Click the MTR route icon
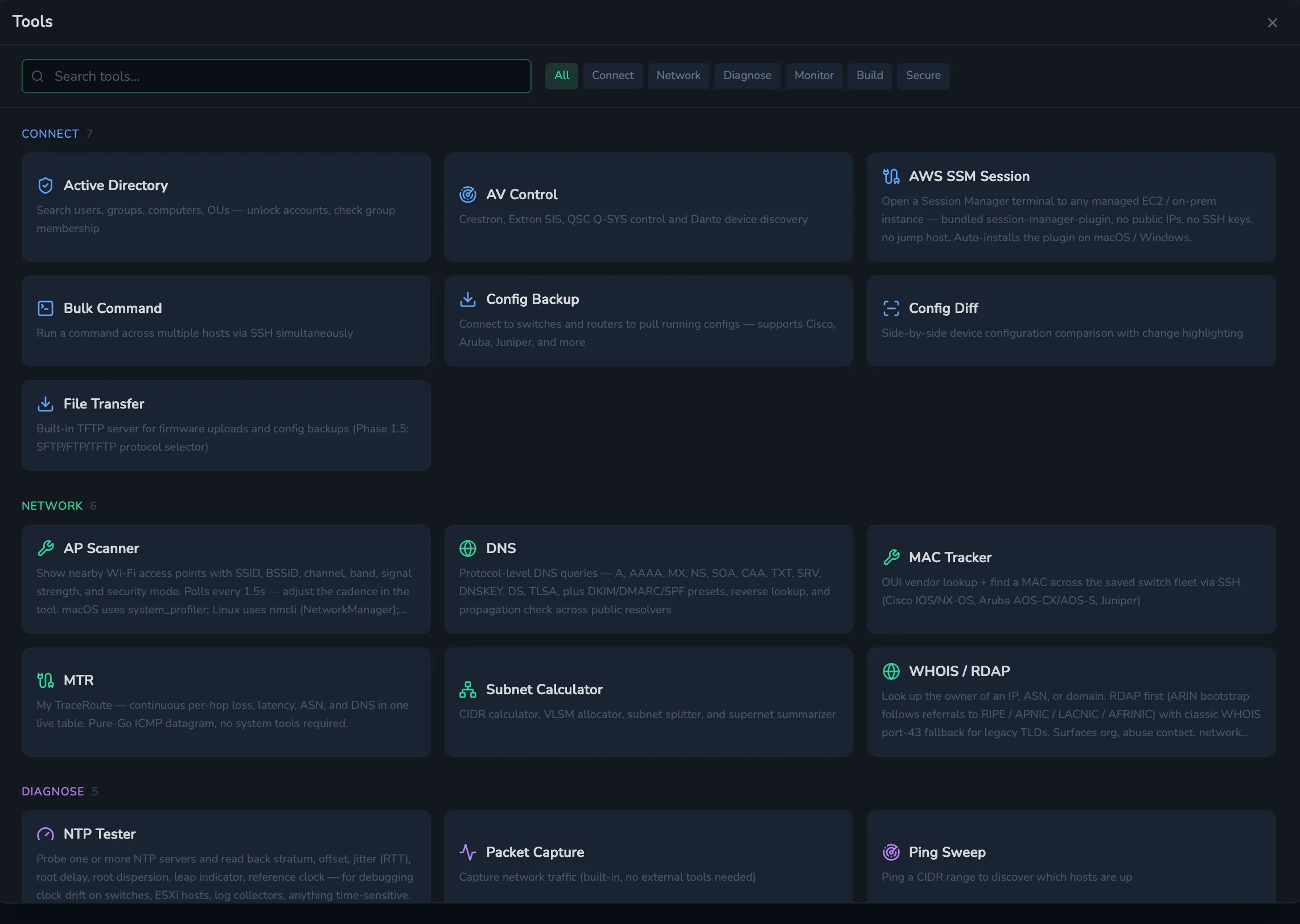The image size is (1300, 924). tap(46, 680)
